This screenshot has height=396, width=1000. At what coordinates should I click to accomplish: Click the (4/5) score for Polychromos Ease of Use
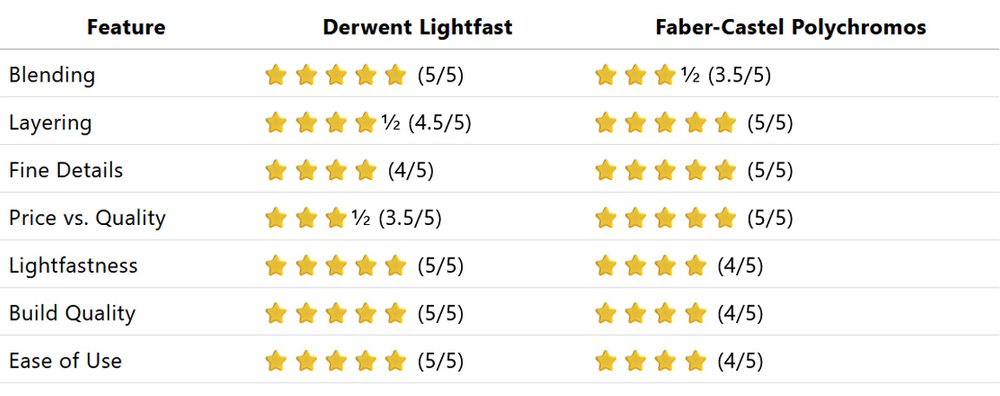pos(740,361)
